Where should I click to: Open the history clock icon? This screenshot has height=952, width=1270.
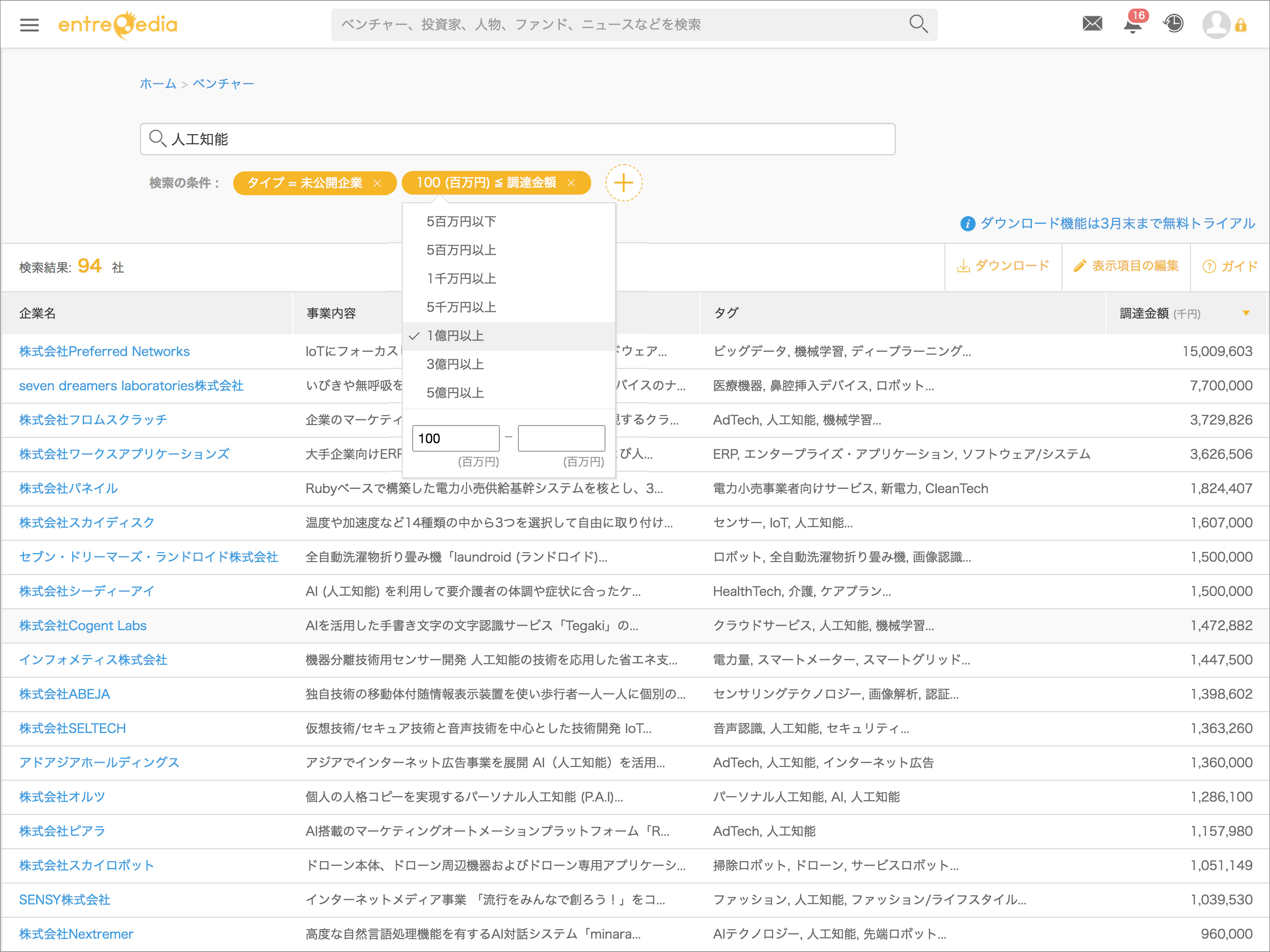click(x=1173, y=24)
